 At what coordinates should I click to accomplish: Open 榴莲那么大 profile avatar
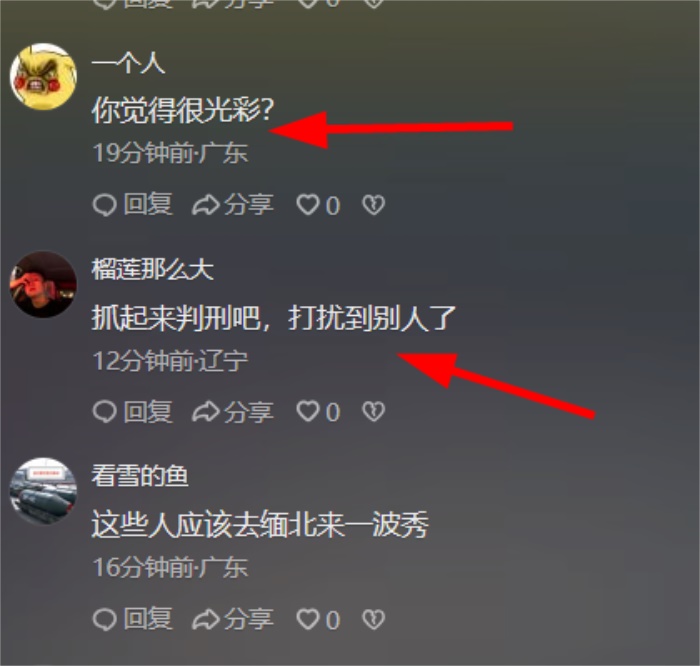pyautogui.click(x=43, y=284)
